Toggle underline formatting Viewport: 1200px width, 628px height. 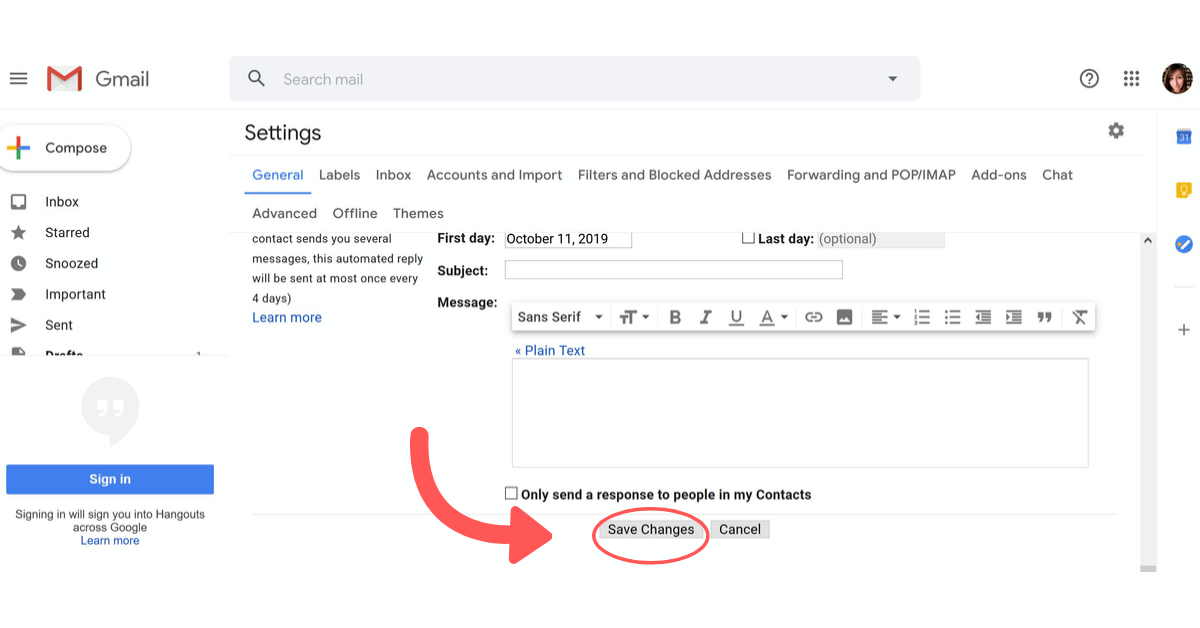coord(736,316)
